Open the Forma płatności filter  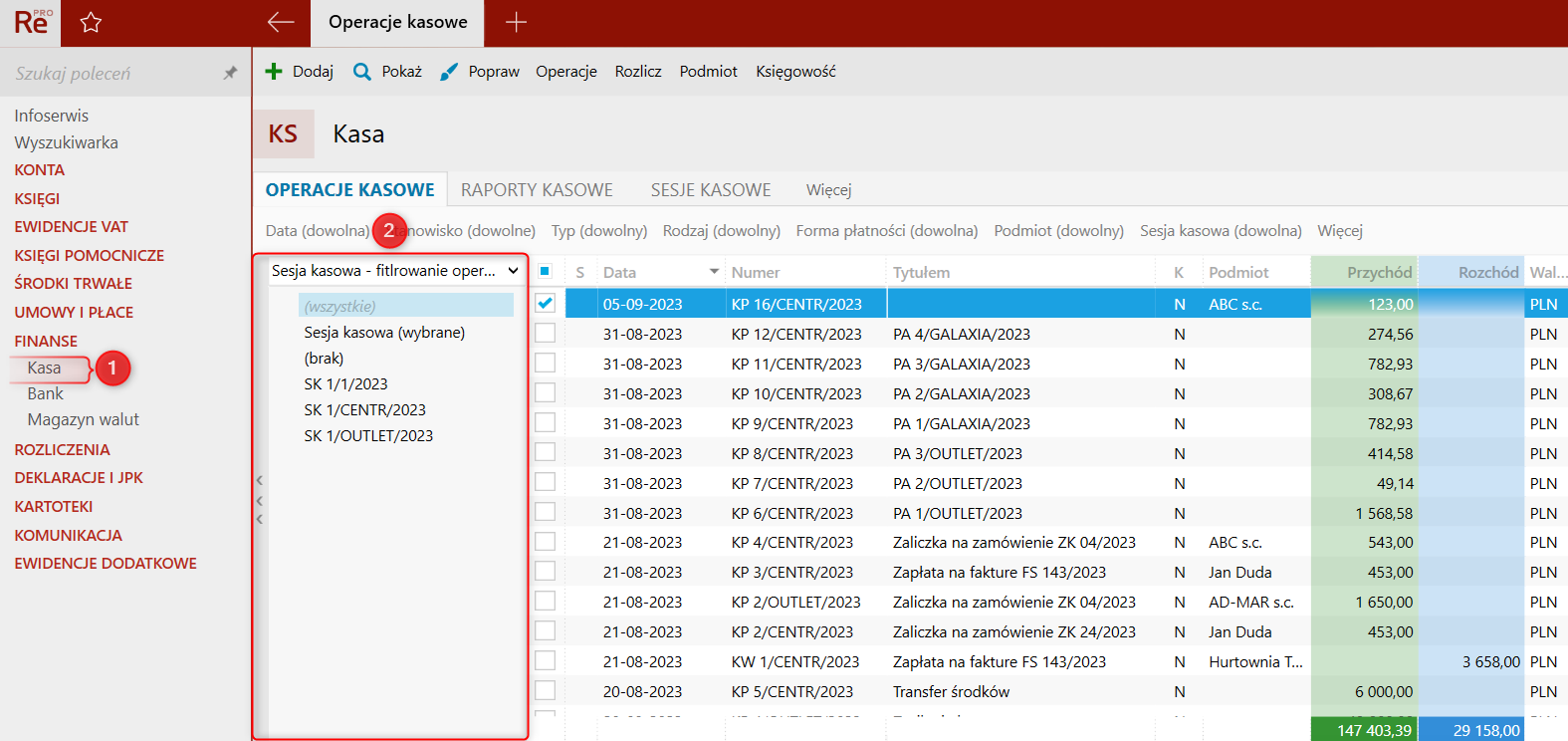(886, 231)
